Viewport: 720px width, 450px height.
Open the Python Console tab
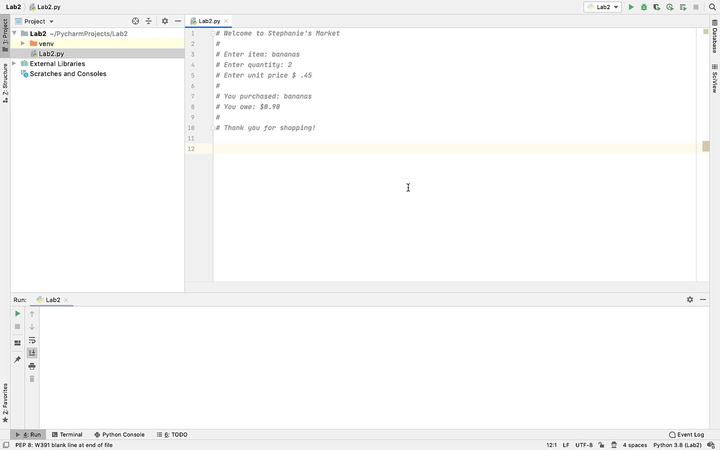pyautogui.click(x=119, y=435)
